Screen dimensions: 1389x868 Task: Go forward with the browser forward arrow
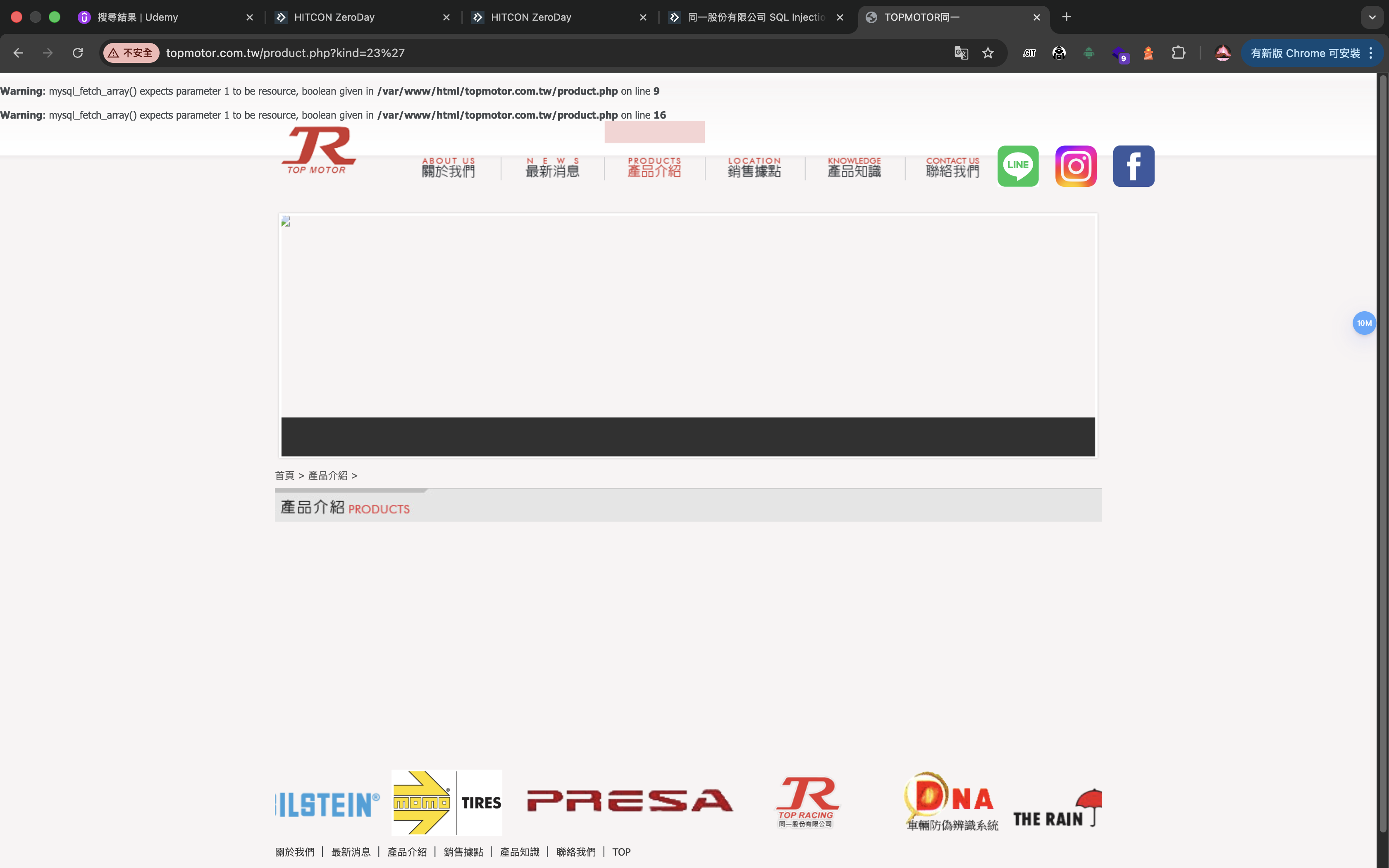[x=48, y=53]
